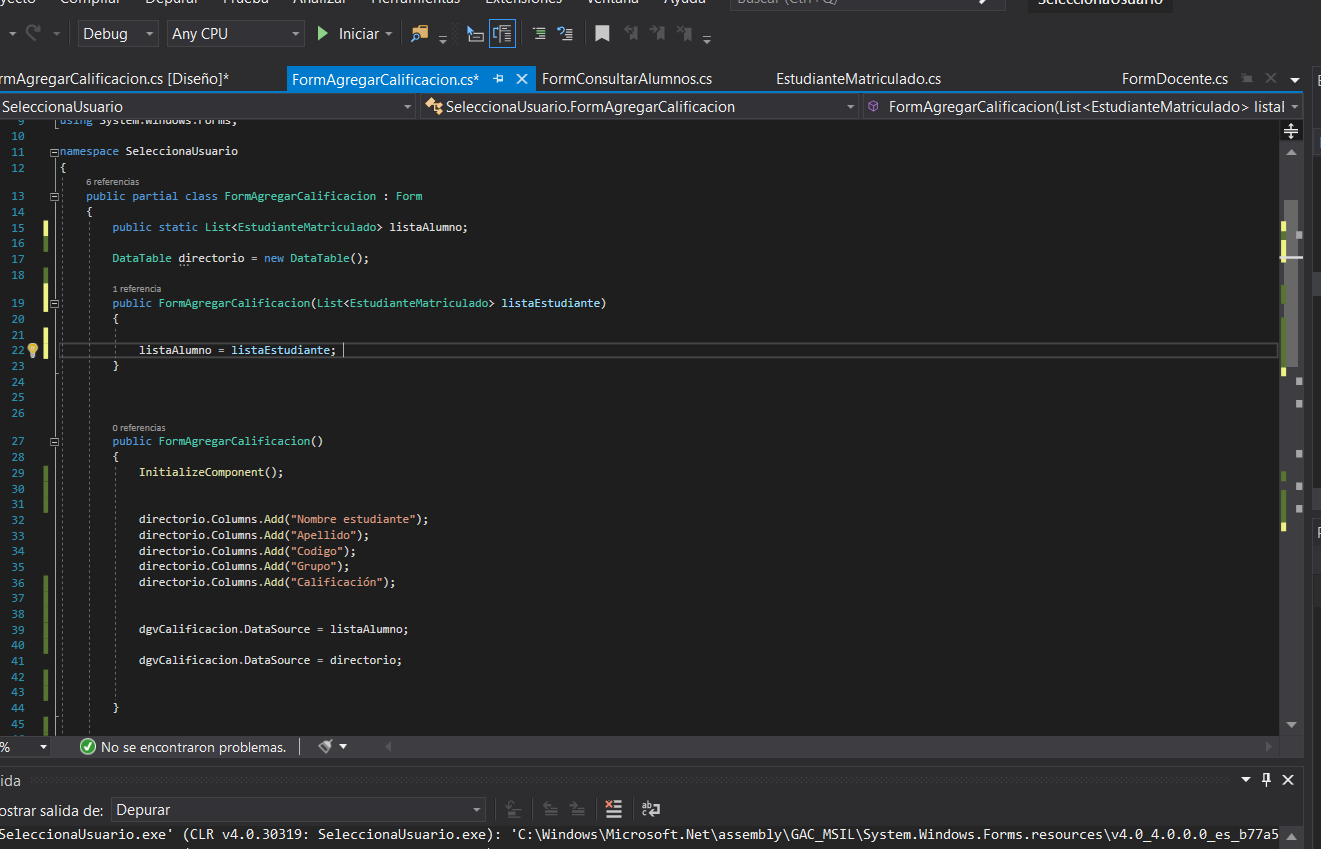The image size is (1321, 849).
Task: Toggle the blue-outlined highlighted toolbar icon
Action: [503, 34]
